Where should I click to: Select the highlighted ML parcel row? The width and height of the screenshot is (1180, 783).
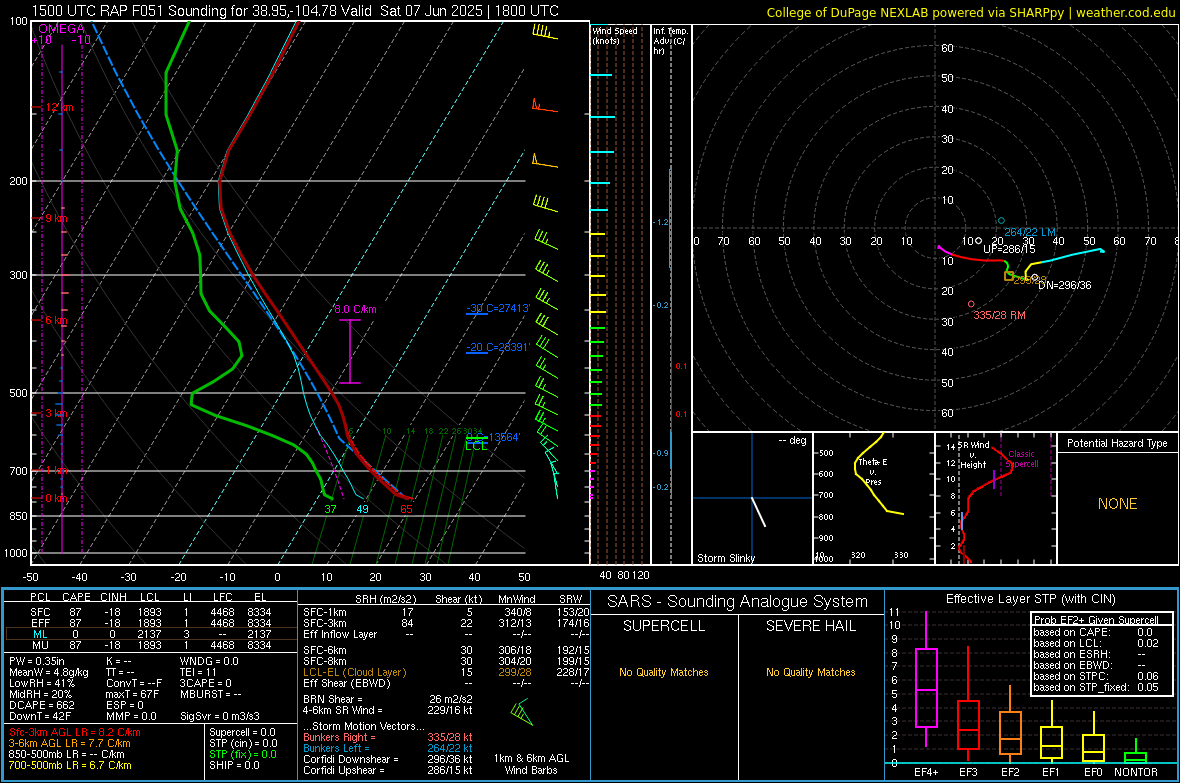151,634
